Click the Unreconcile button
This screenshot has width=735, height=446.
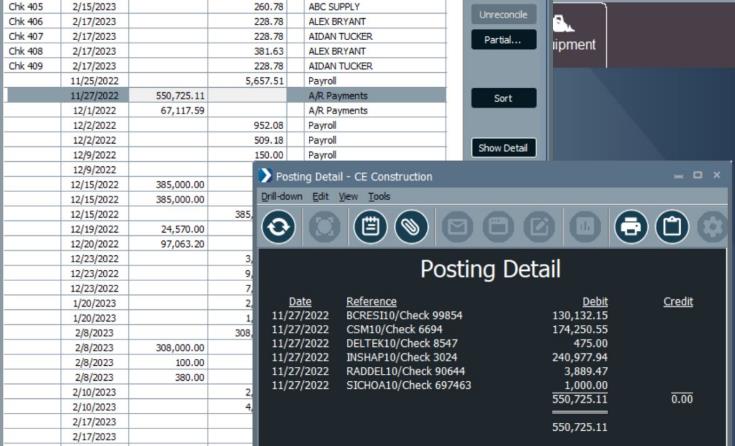(x=504, y=15)
